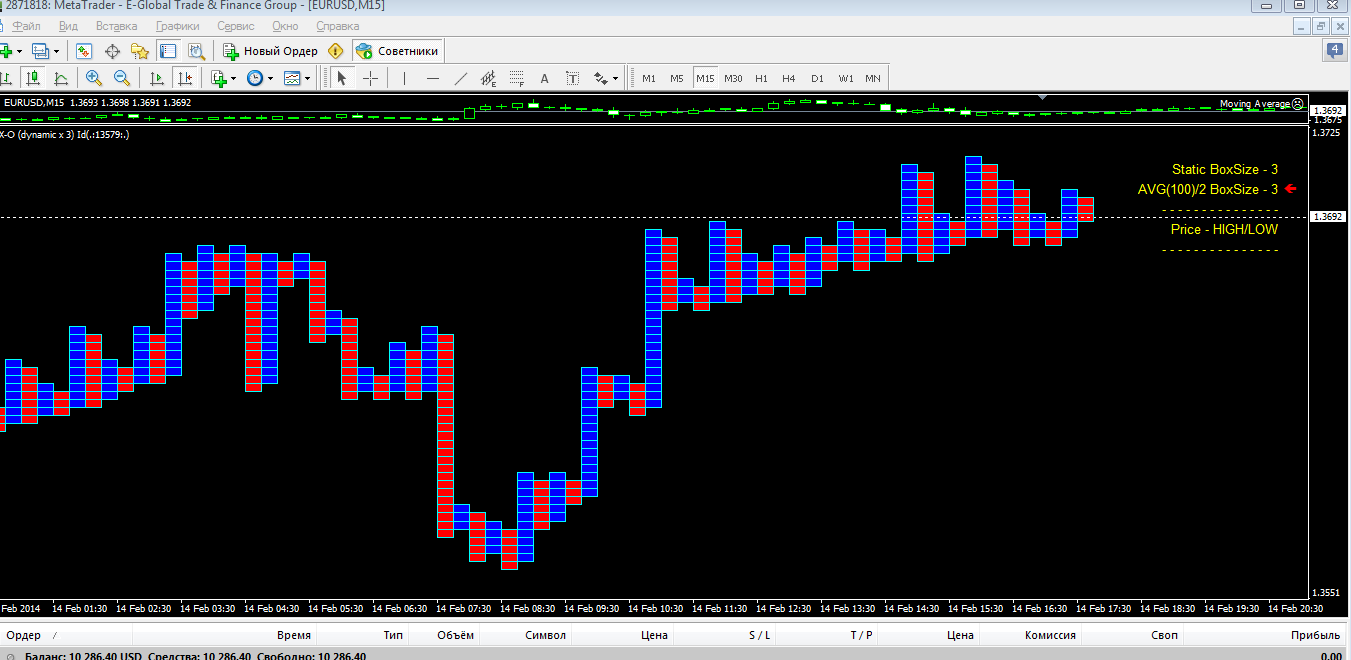Toggle the Market Watch panel icon

pyautogui.click(x=85, y=51)
